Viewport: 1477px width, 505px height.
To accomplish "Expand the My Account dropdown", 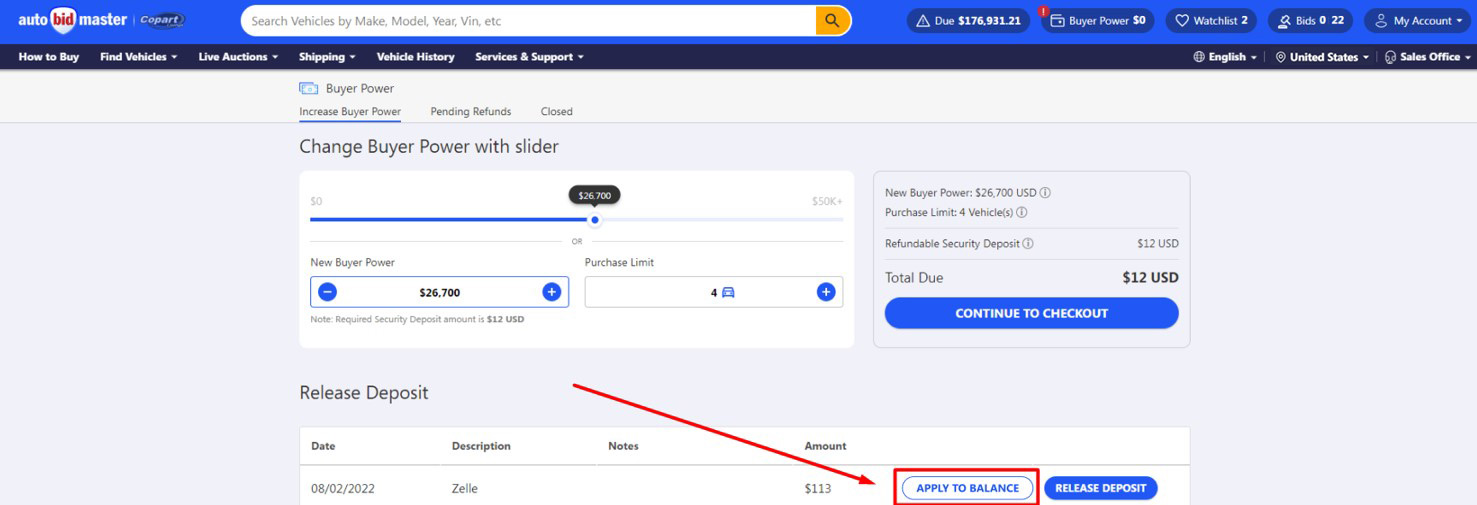I will pyautogui.click(x=1418, y=20).
